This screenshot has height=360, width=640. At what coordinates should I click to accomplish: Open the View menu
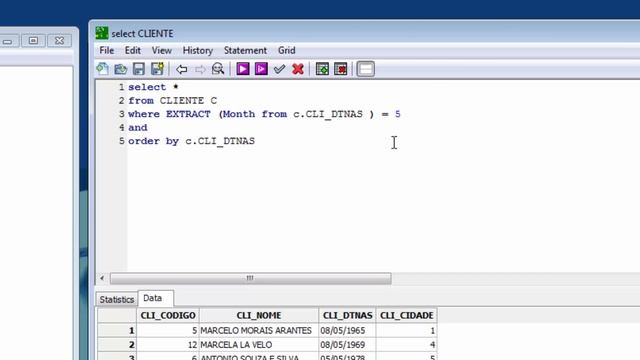162,50
